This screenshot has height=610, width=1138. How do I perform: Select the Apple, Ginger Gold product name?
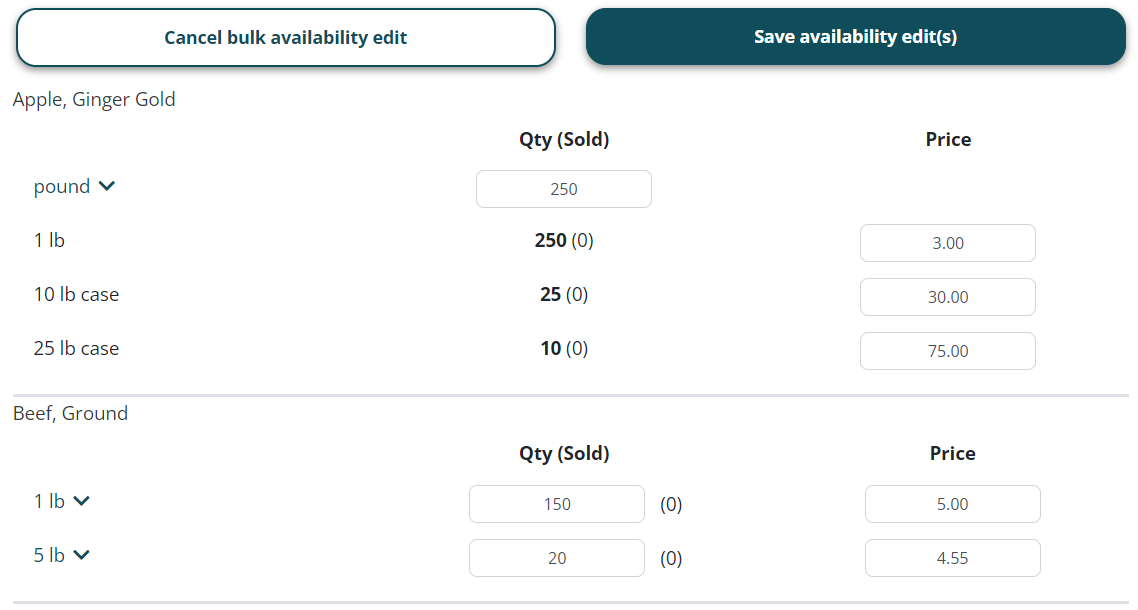(94, 99)
